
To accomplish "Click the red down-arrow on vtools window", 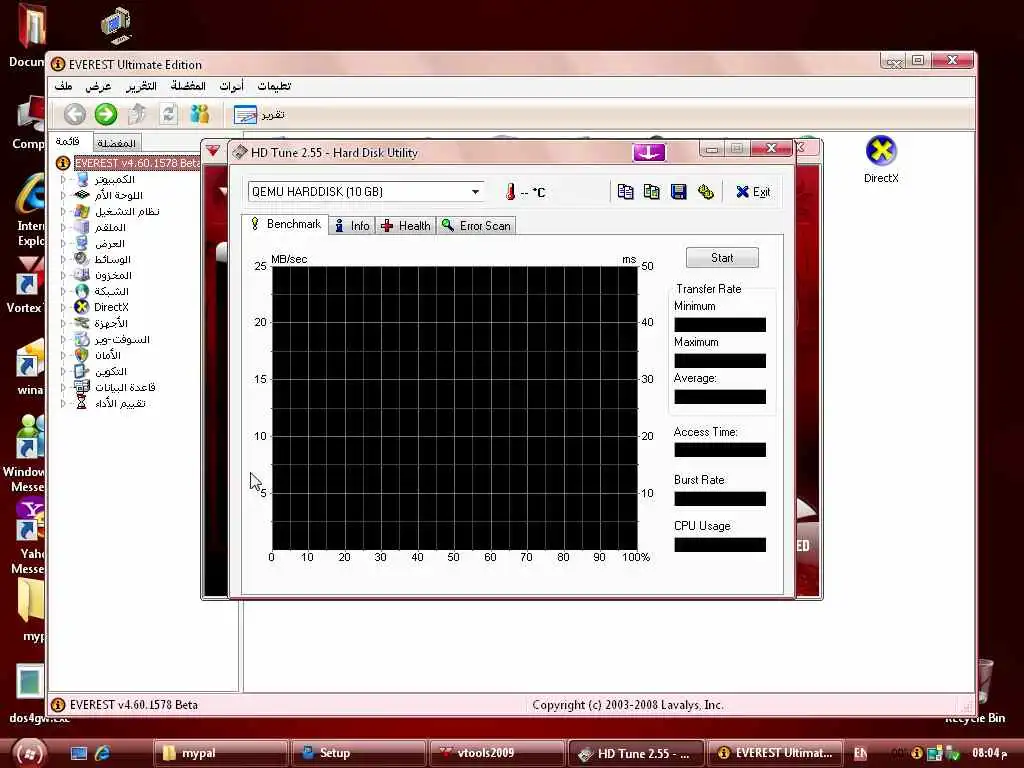I will 213,151.
